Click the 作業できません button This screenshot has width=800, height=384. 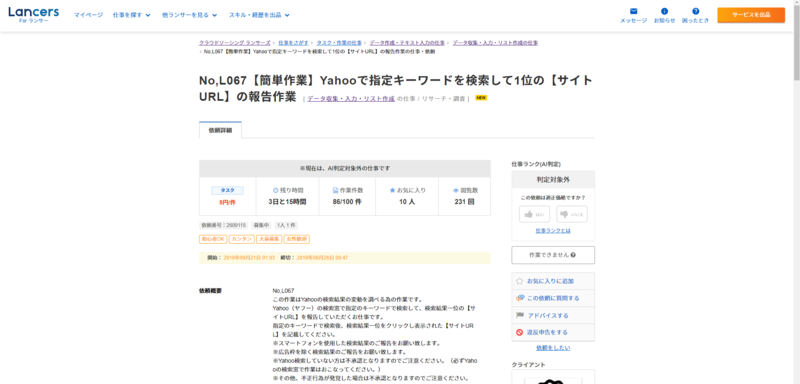553,255
